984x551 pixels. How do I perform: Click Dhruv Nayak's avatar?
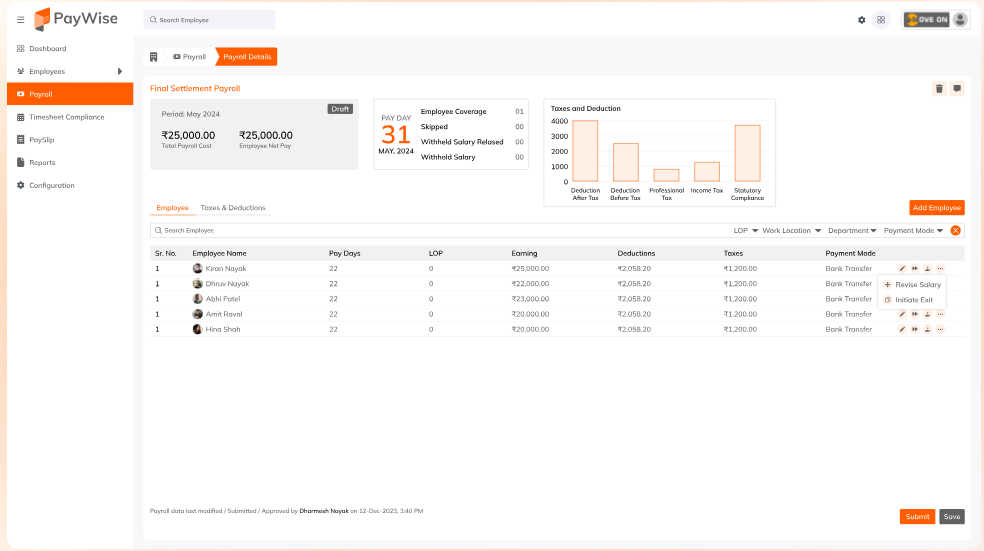198,284
